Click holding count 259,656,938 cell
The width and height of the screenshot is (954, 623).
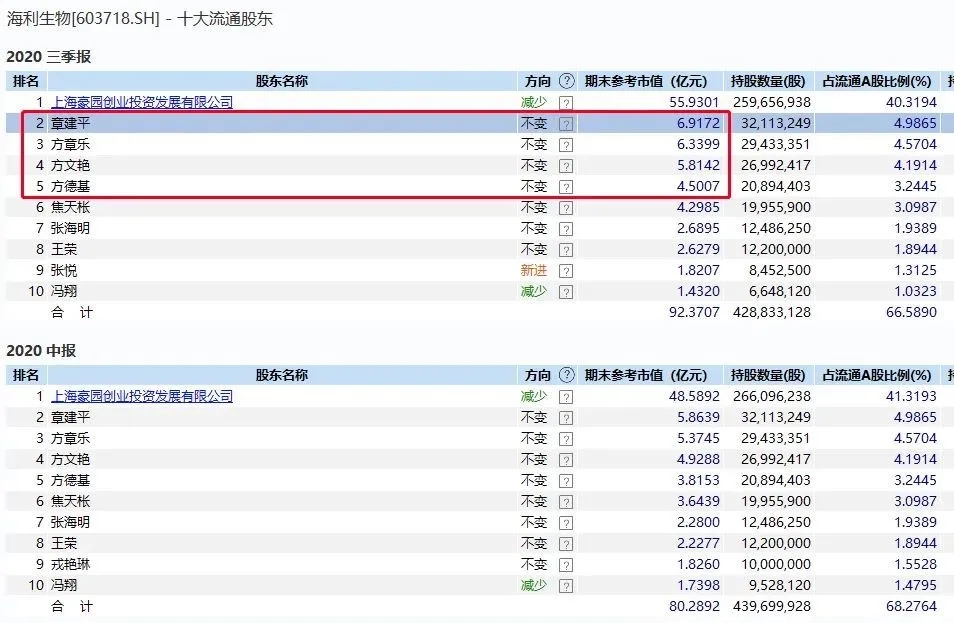point(772,102)
